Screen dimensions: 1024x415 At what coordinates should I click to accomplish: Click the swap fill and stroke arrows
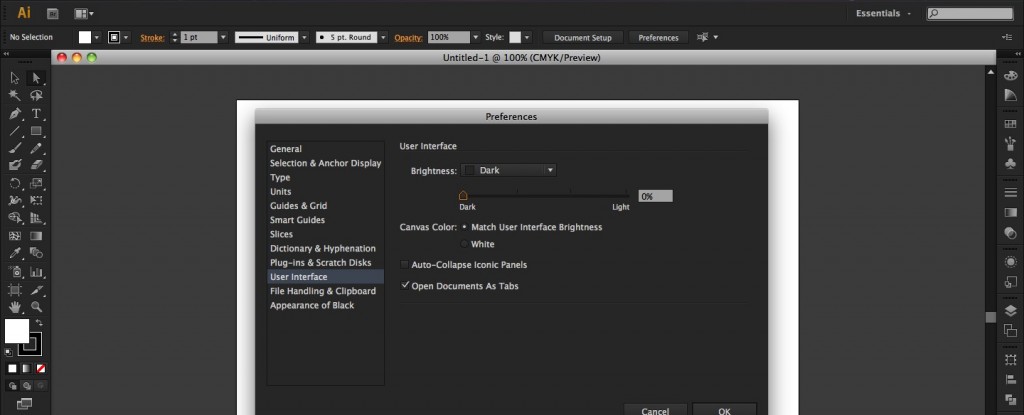click(40, 323)
